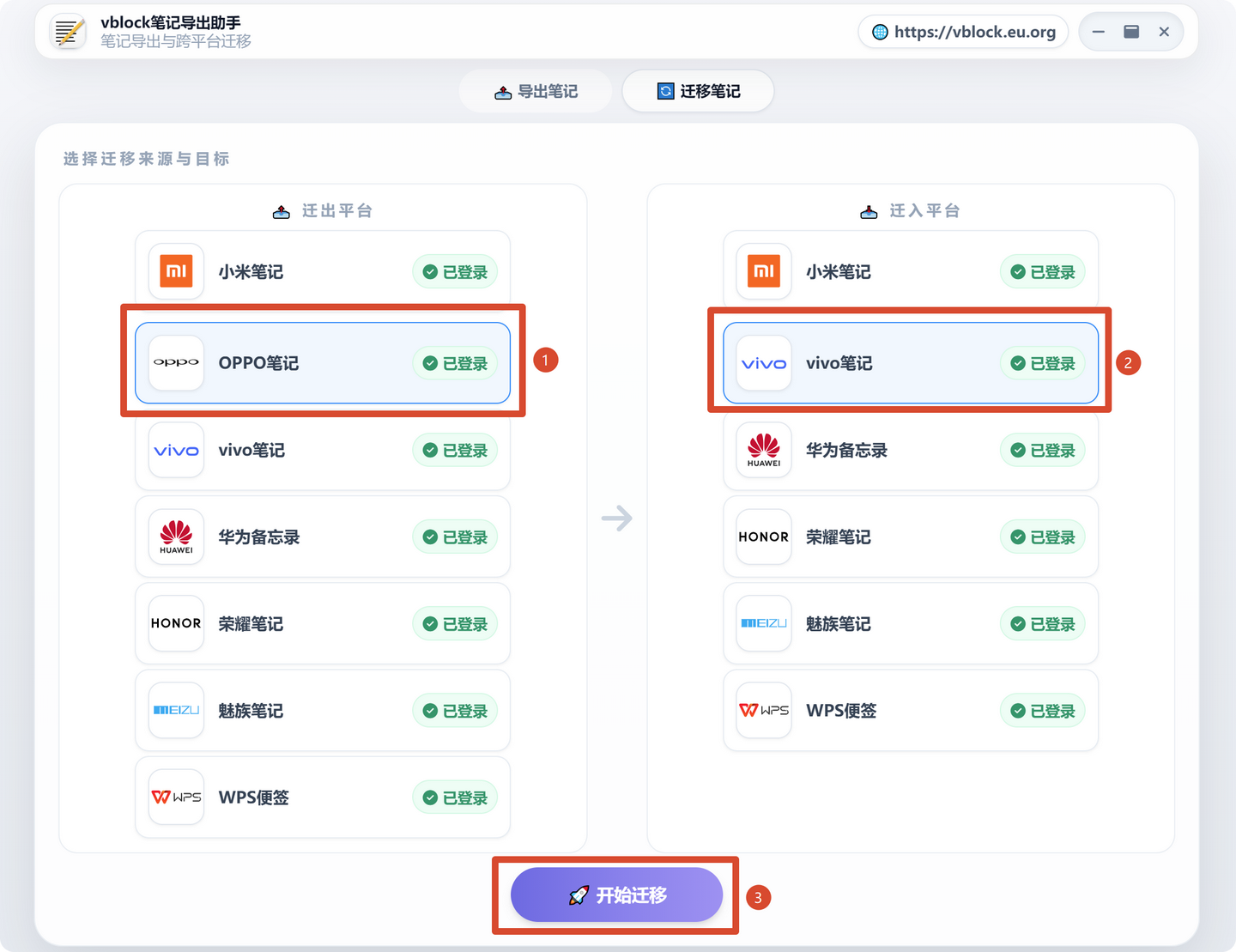Click the export icon on 导出笔记 tab
Screen dimensions: 1236x952
click(503, 92)
